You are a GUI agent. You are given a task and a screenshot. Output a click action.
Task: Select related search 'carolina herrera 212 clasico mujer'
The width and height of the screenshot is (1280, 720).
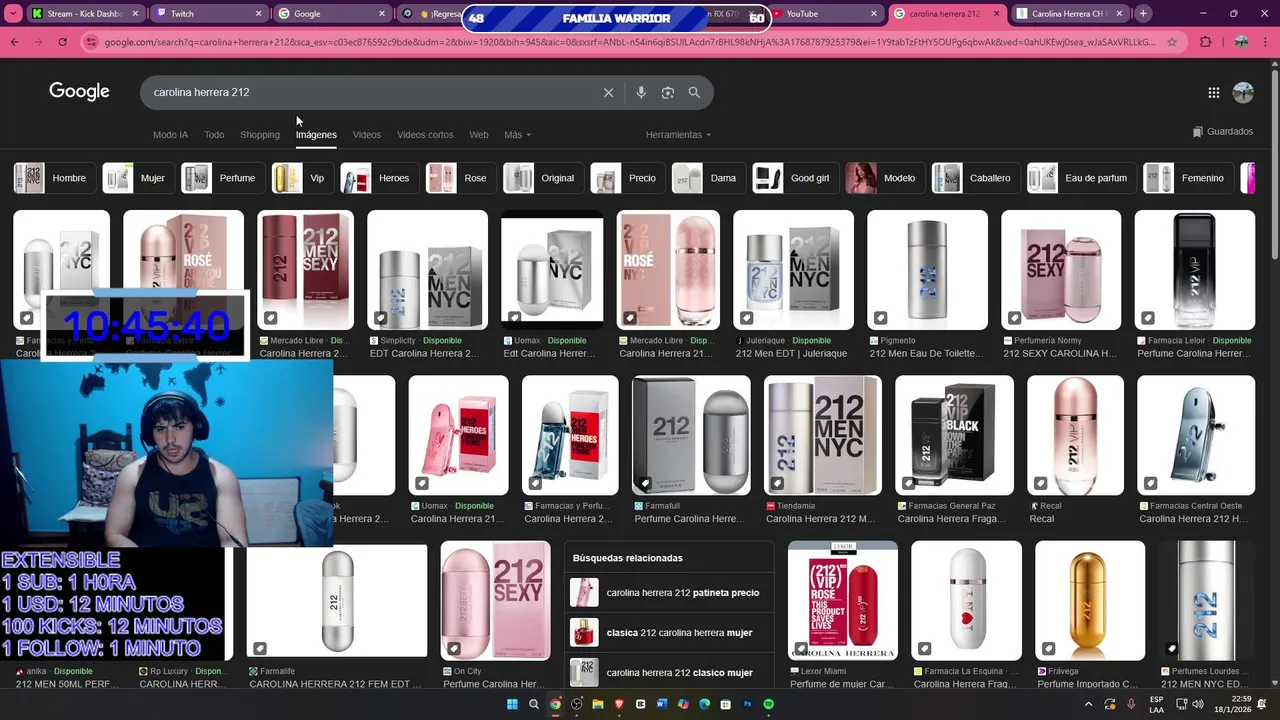669,672
